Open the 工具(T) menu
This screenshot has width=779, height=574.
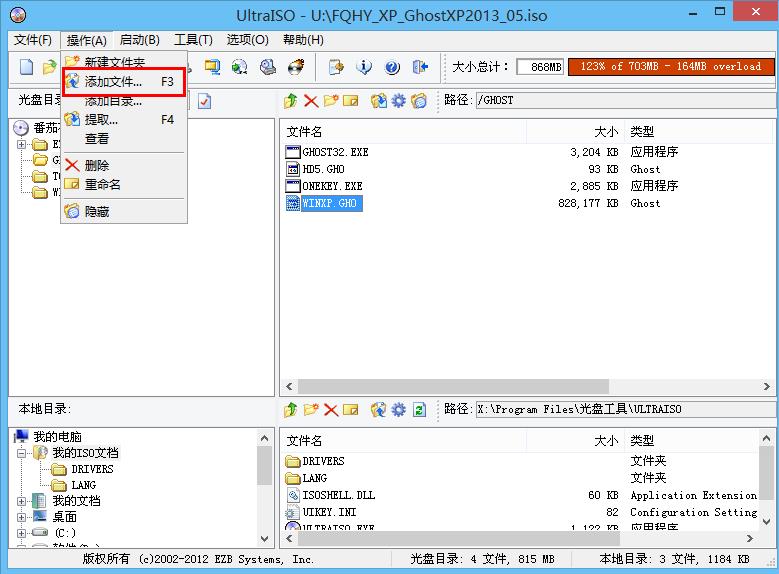[193, 40]
